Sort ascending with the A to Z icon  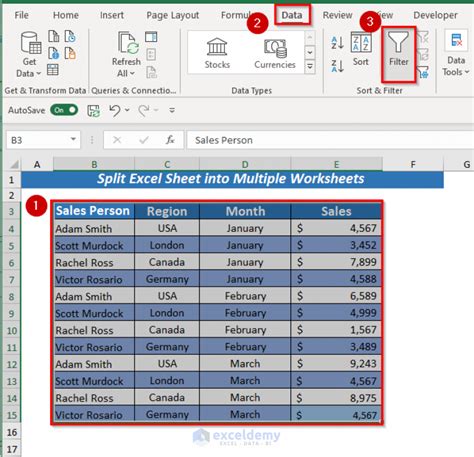click(337, 43)
